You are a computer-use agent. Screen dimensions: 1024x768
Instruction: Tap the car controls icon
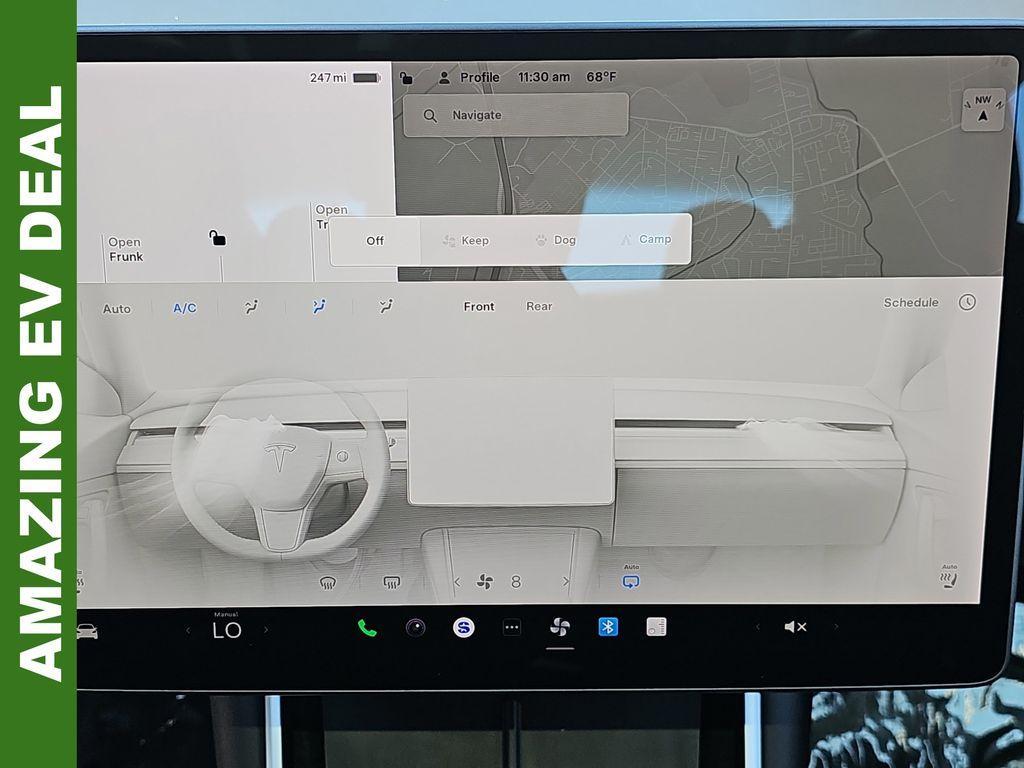pos(87,631)
